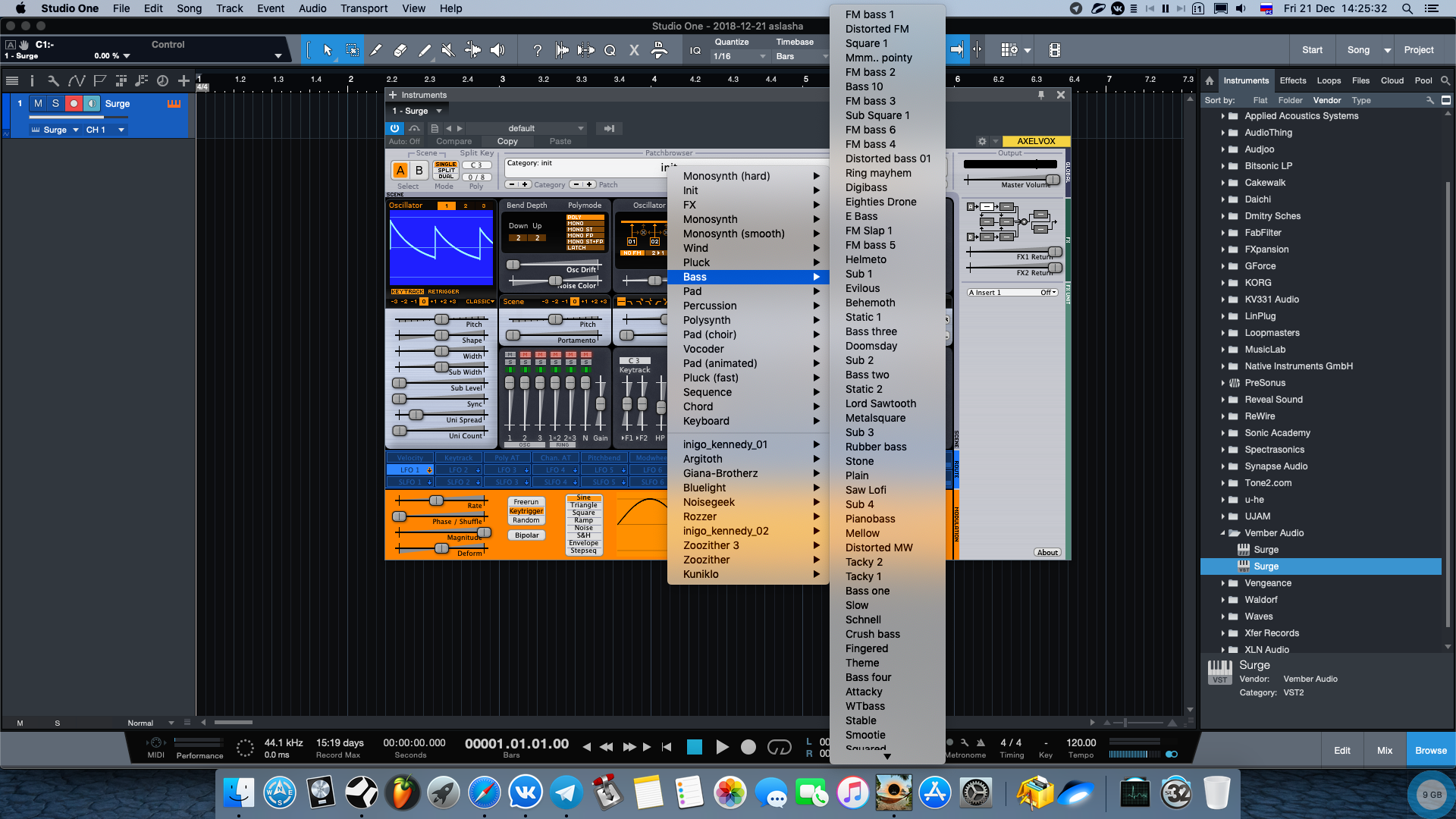Select the Listen speaker tool

[x=497, y=51]
